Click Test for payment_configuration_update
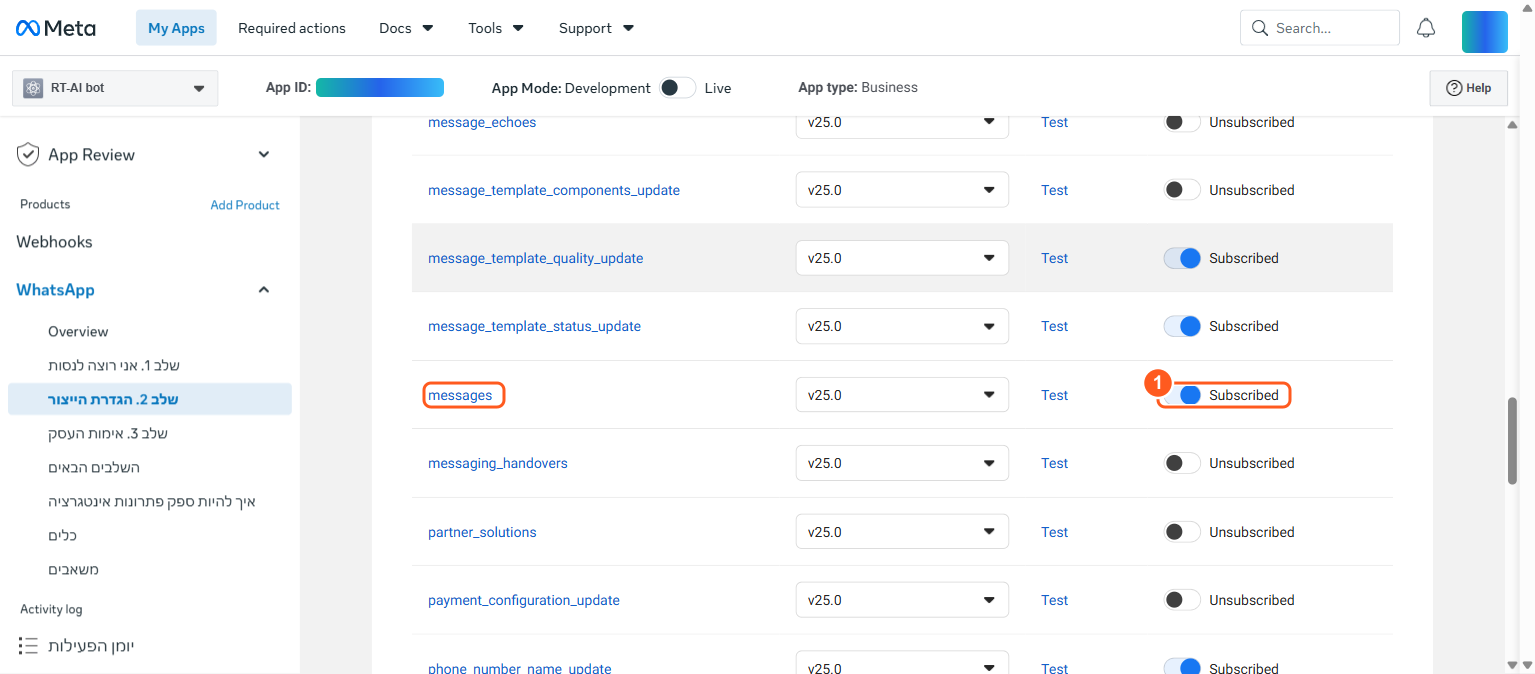Screen dimensions: 1535x674 (1054, 600)
